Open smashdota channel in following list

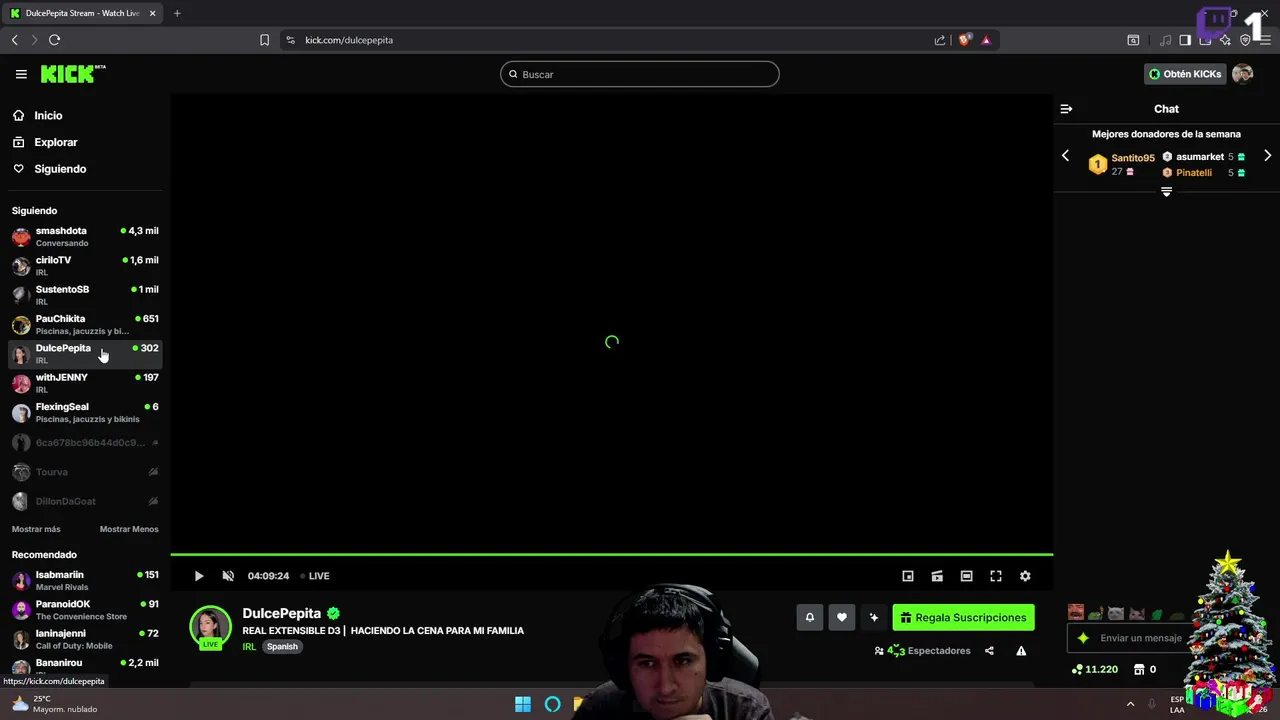click(85, 236)
